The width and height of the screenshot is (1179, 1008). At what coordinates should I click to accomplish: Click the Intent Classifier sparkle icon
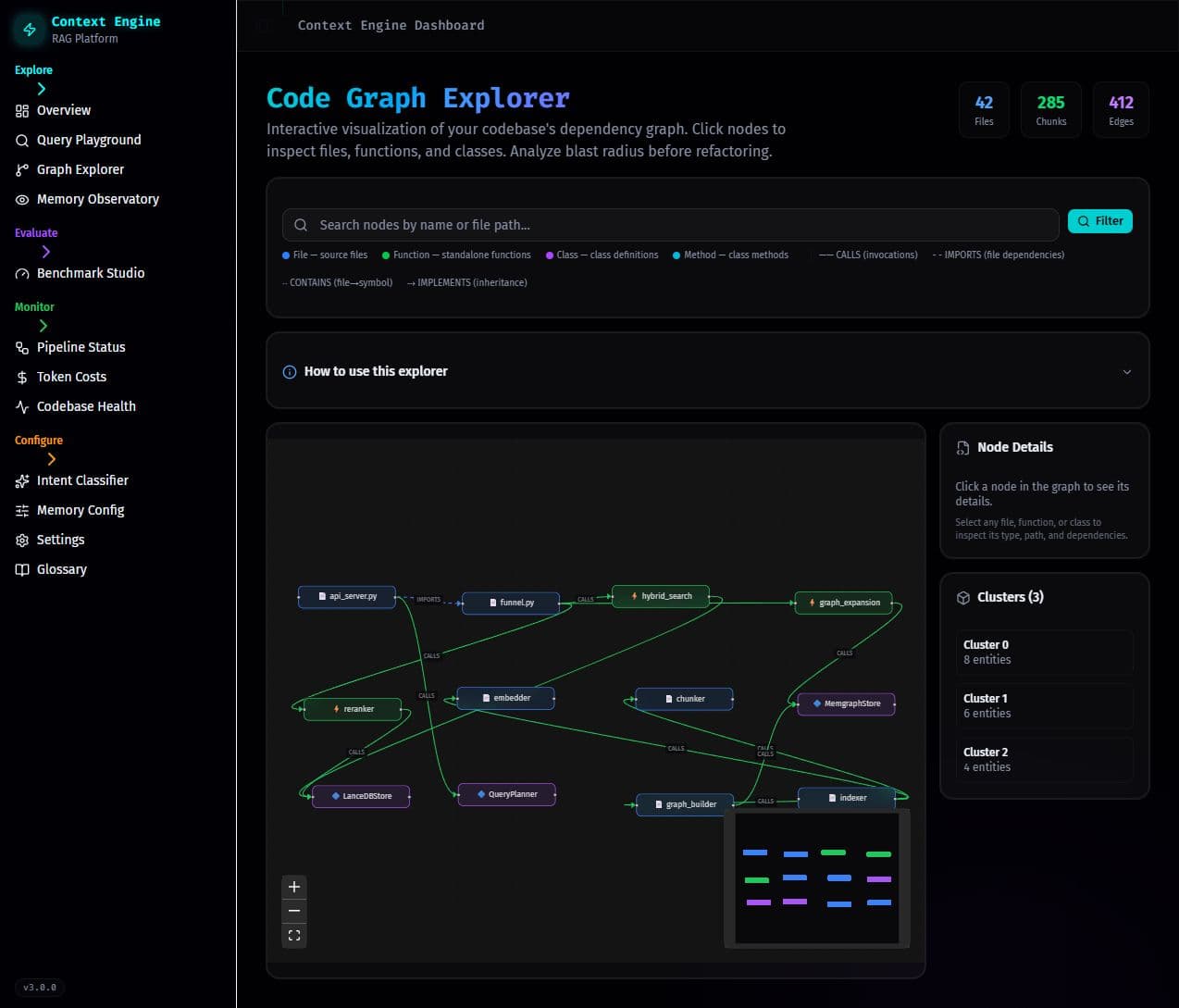22,481
